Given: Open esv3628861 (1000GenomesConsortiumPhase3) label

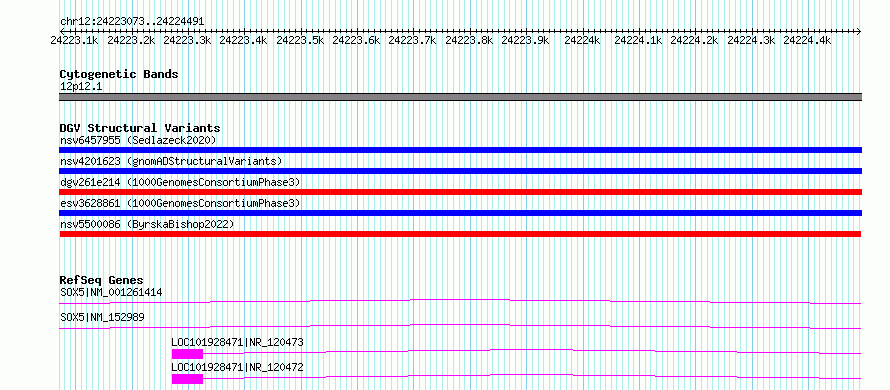Looking at the screenshot, I should [x=180, y=203].
